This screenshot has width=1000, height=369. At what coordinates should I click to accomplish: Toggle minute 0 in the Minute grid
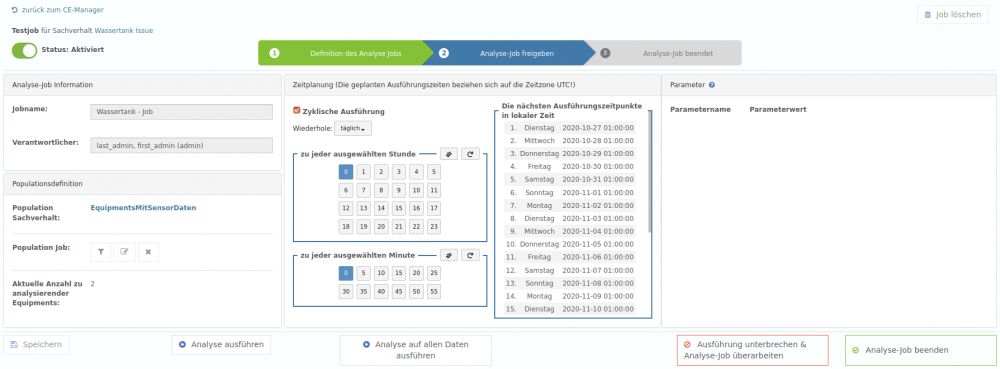pyautogui.click(x=345, y=273)
